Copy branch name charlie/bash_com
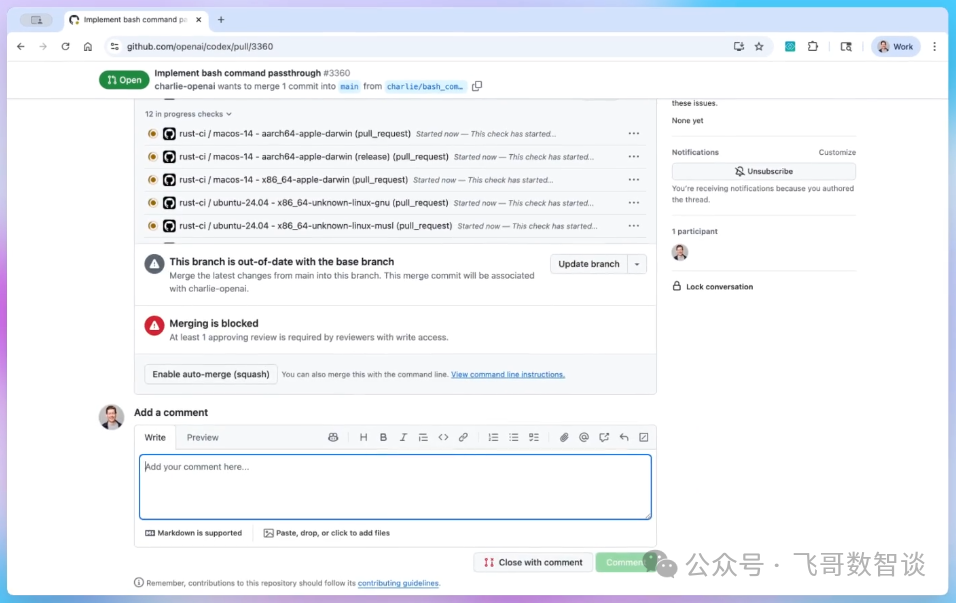Screen dimensions: 956x603 pyautogui.click(x=477, y=86)
